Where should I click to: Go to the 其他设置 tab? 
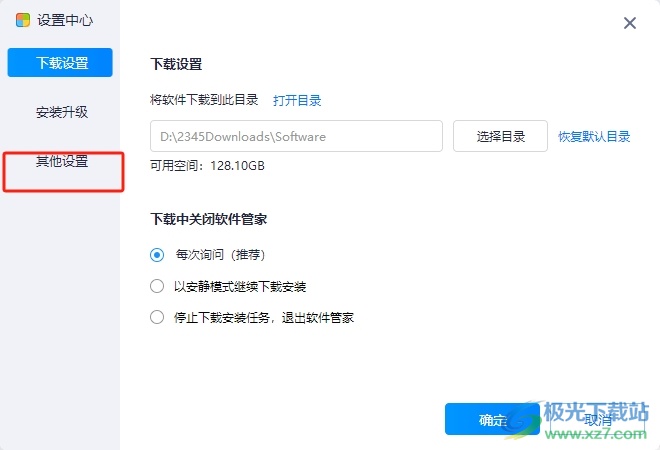(x=62, y=161)
